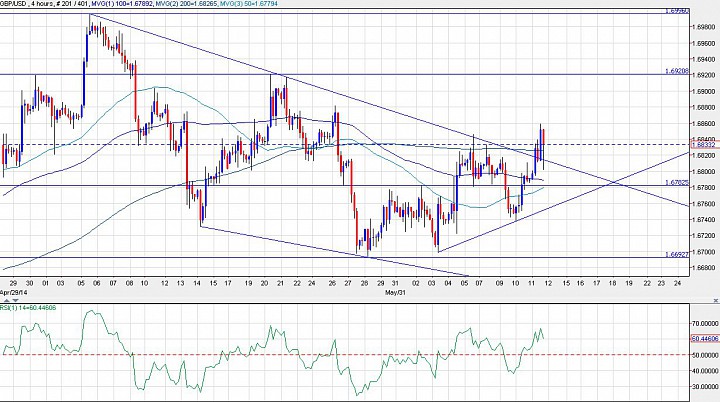
Task: Click the date axis label 18
Action: coord(613,283)
